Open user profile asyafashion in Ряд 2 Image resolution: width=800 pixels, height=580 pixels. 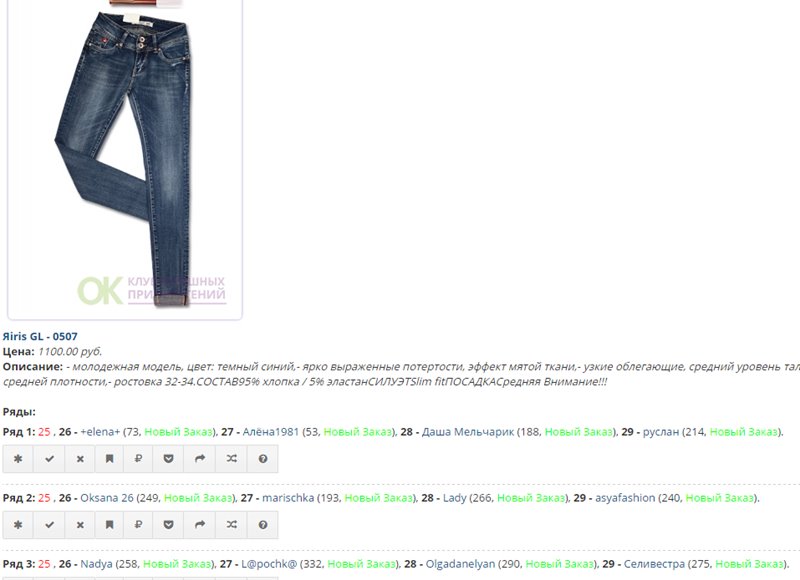[x=624, y=497]
